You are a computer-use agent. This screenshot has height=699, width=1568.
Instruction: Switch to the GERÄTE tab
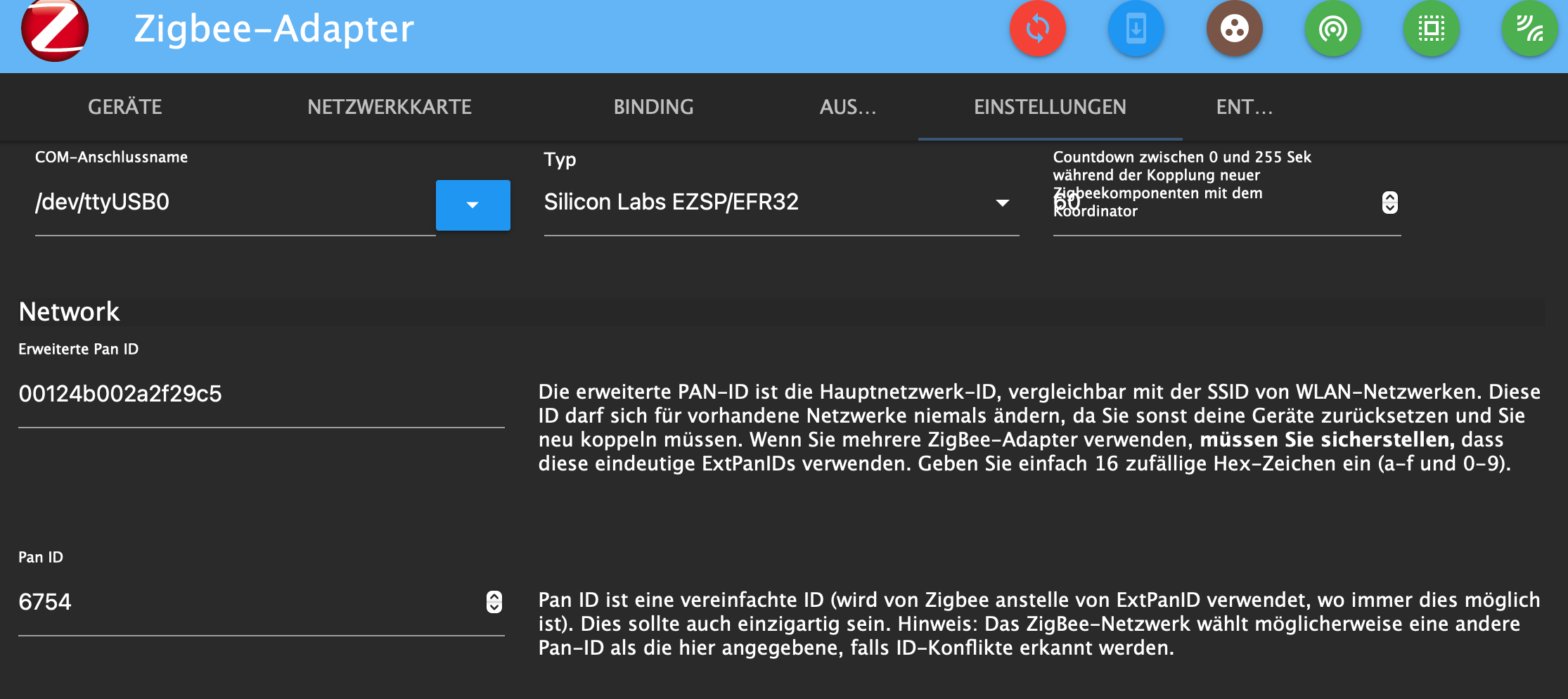124,107
